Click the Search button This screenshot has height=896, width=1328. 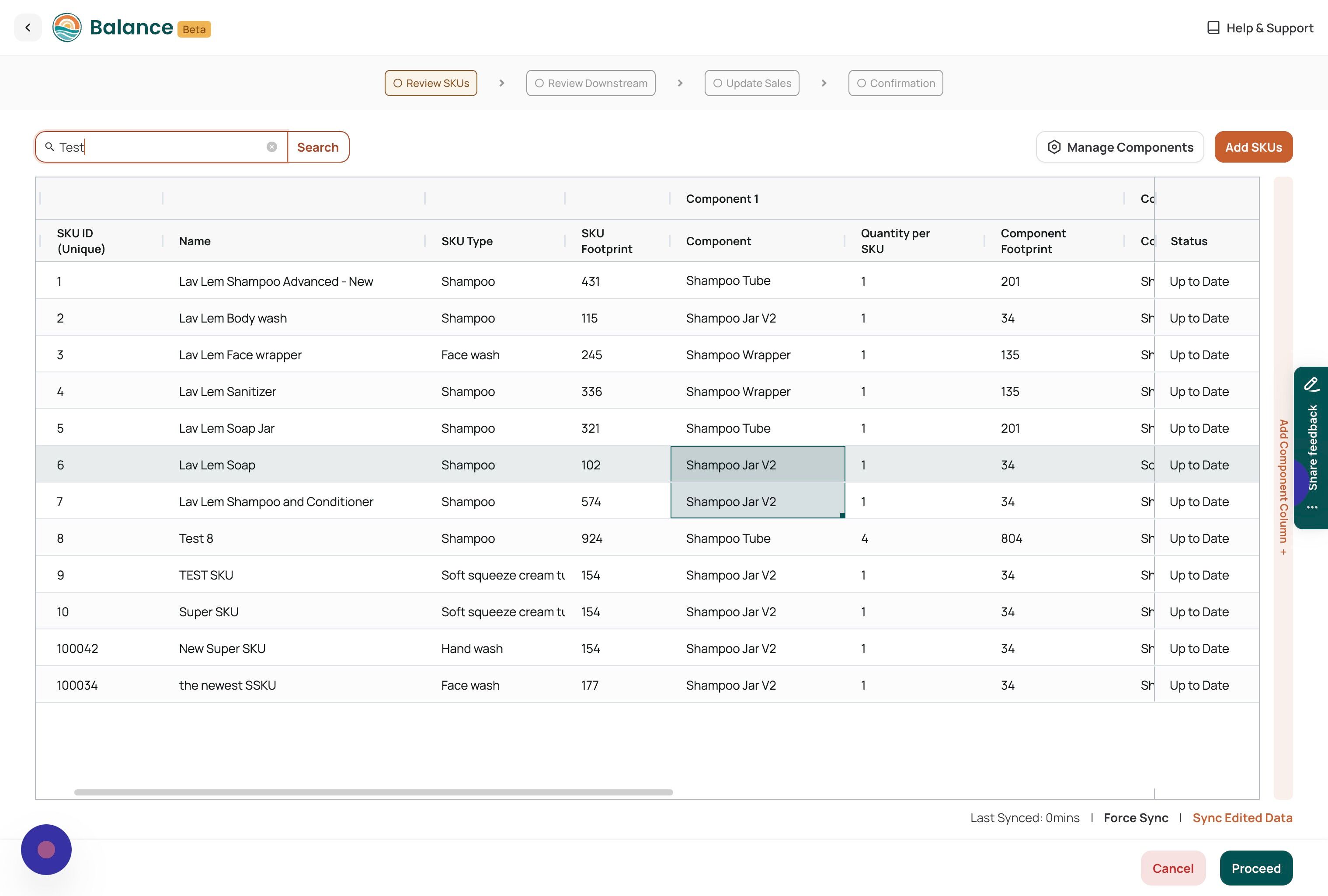(x=318, y=147)
